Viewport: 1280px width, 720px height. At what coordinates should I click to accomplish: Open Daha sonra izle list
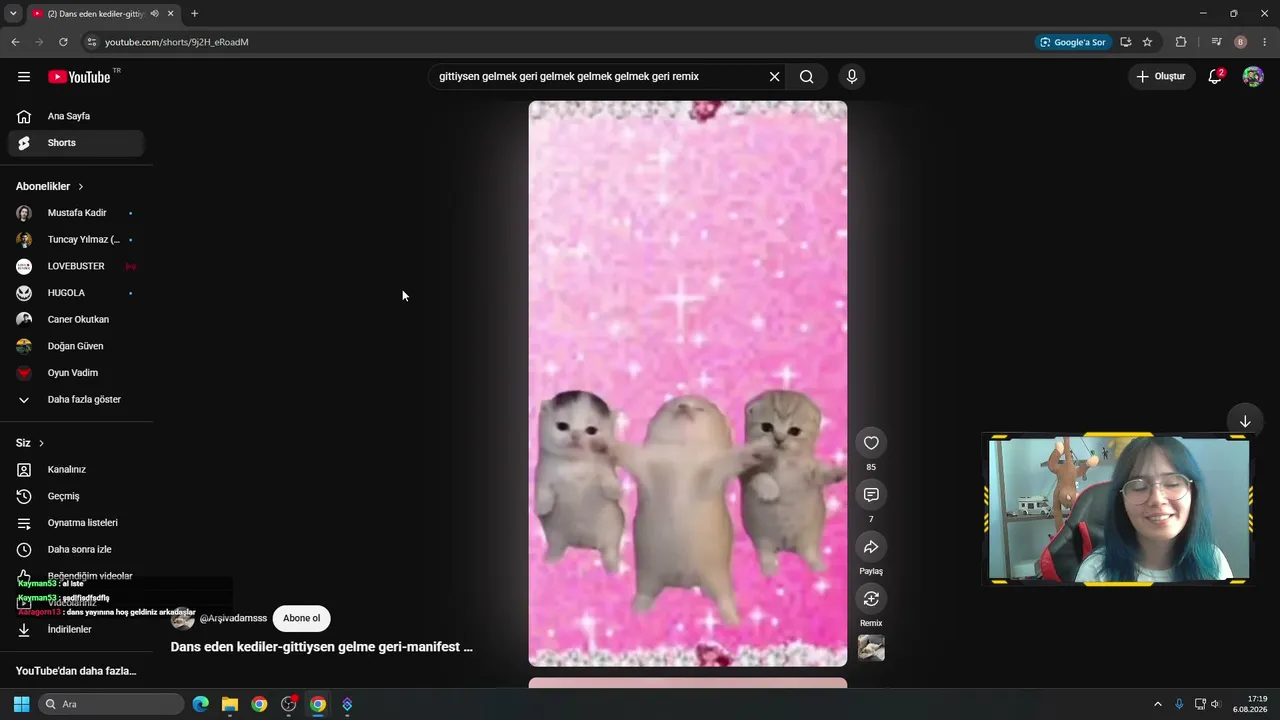[x=76, y=550]
